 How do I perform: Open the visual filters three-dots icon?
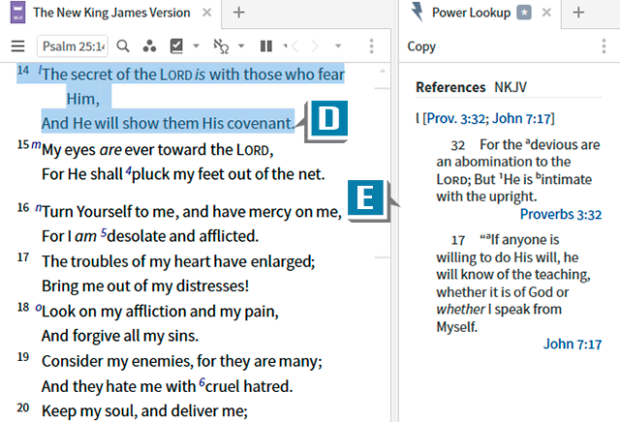(149, 46)
